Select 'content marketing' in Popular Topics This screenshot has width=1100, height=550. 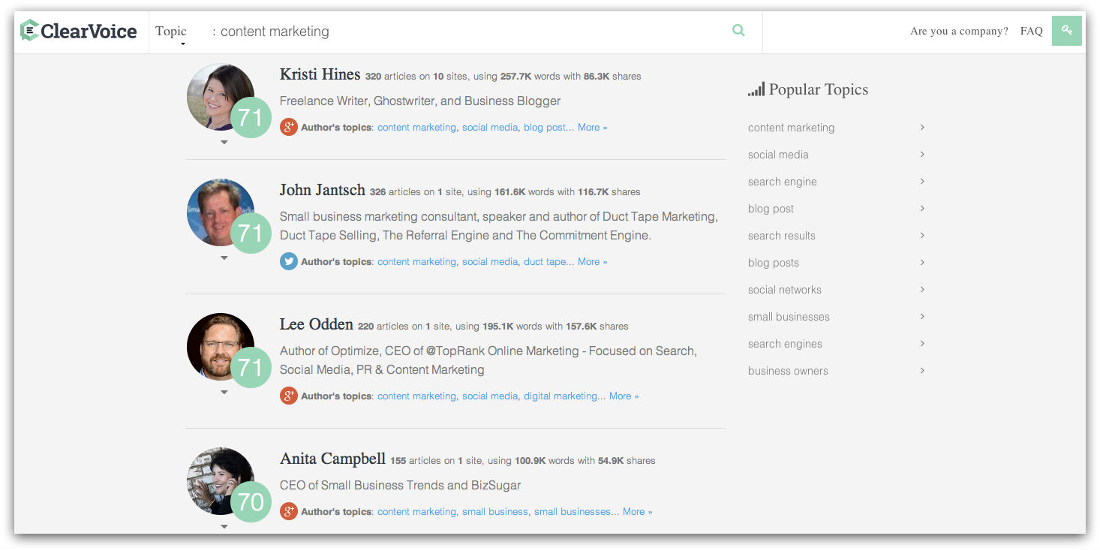point(791,128)
